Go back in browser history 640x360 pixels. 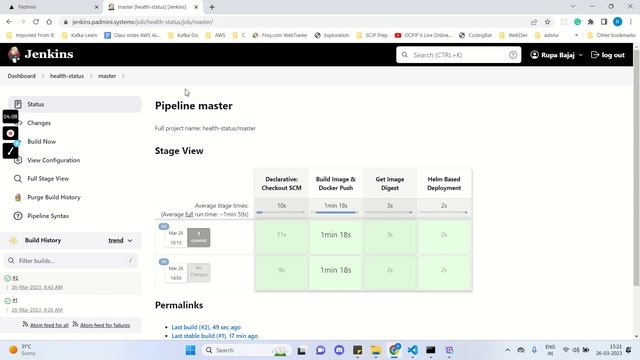coord(9,22)
